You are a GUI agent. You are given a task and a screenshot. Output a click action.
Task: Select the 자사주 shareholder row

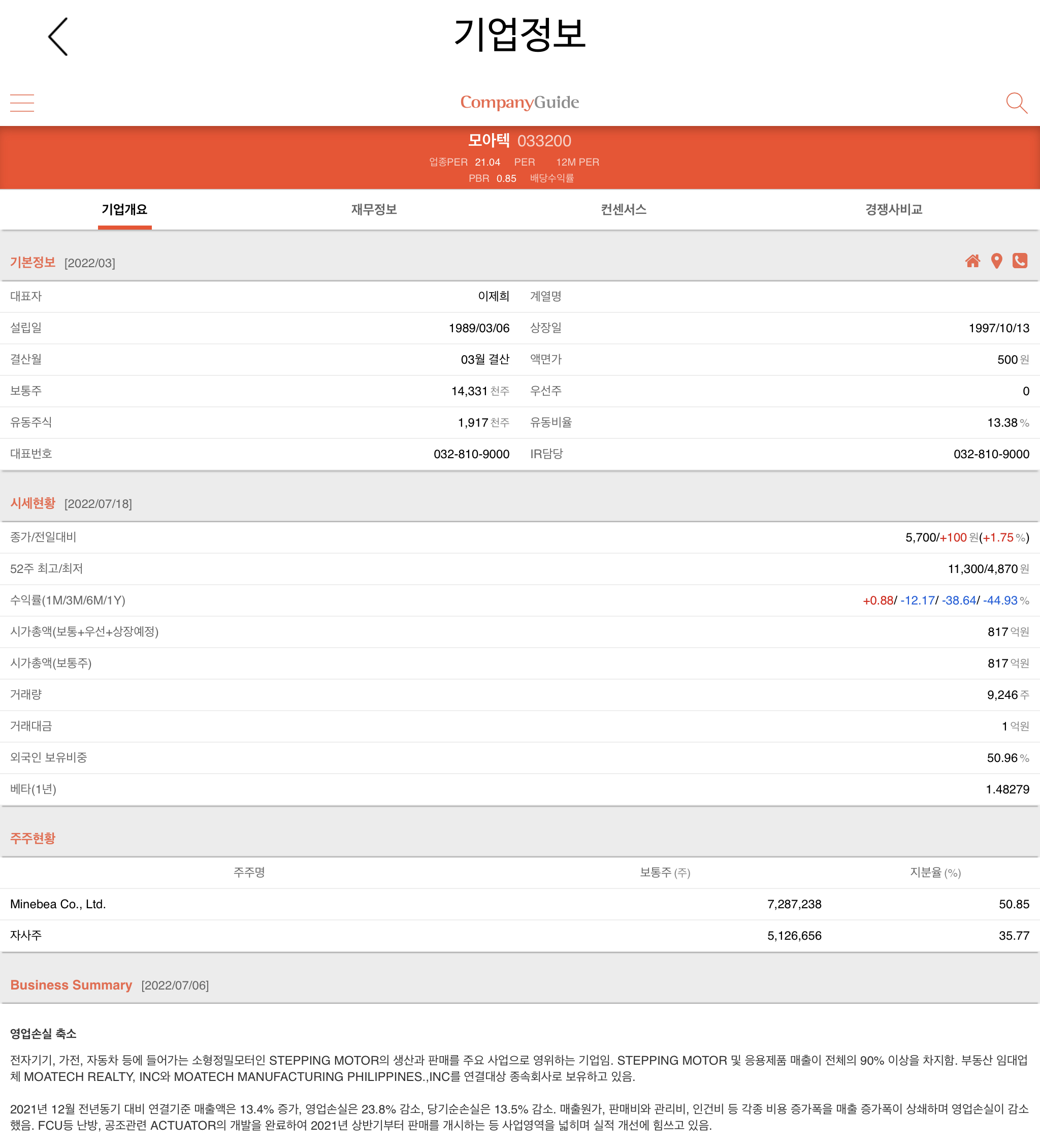[x=519, y=936]
